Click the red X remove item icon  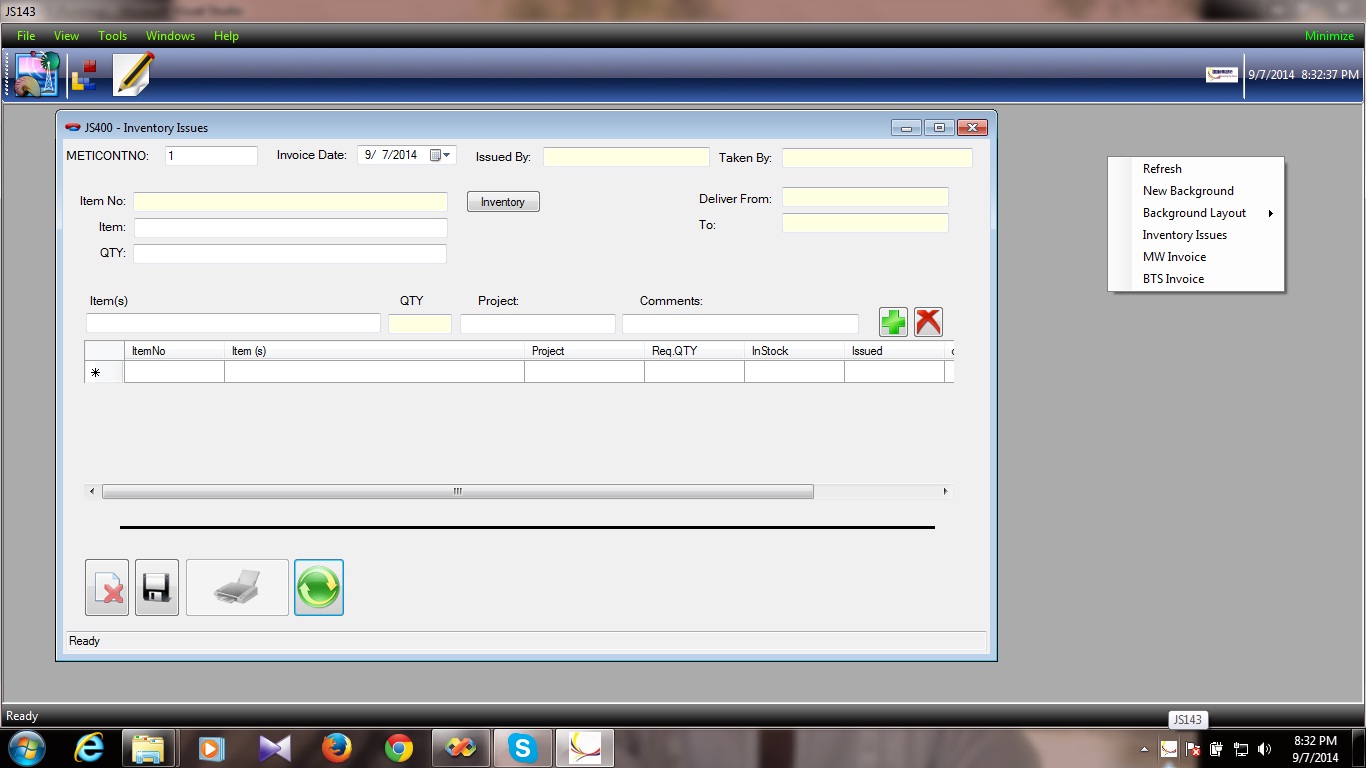coord(928,322)
